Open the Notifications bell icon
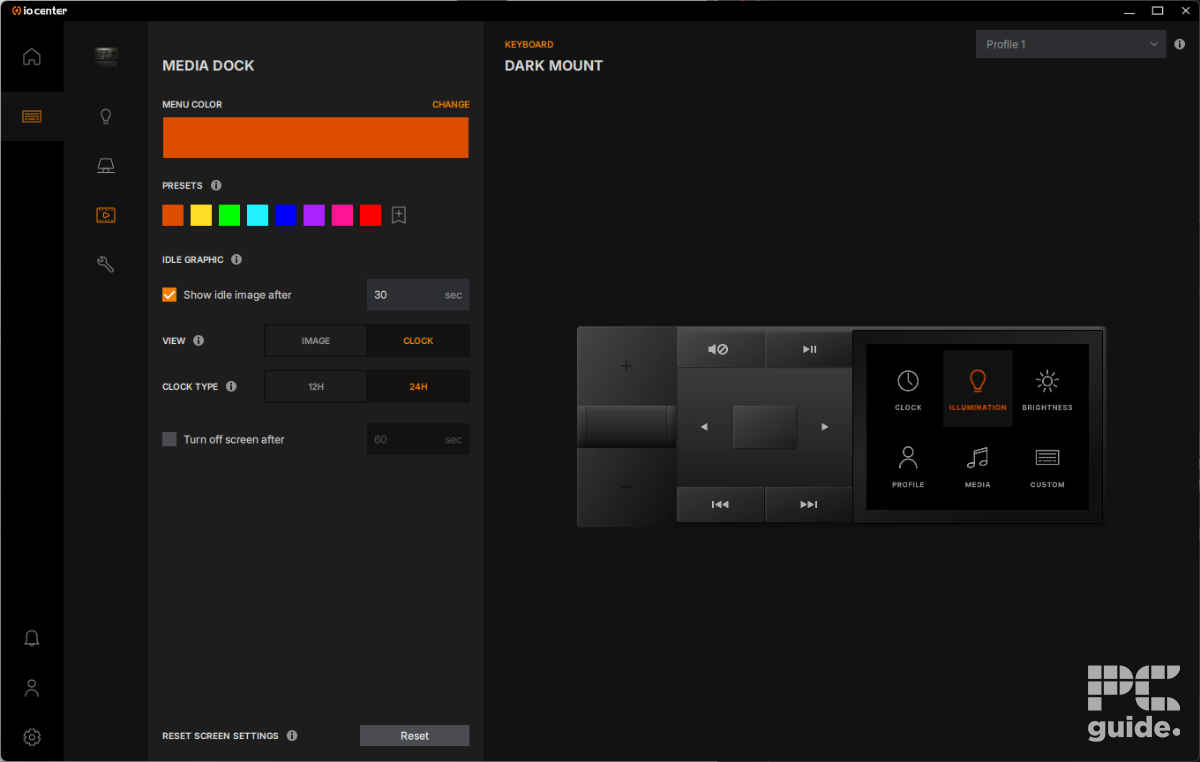The width and height of the screenshot is (1200, 762). tap(32, 639)
